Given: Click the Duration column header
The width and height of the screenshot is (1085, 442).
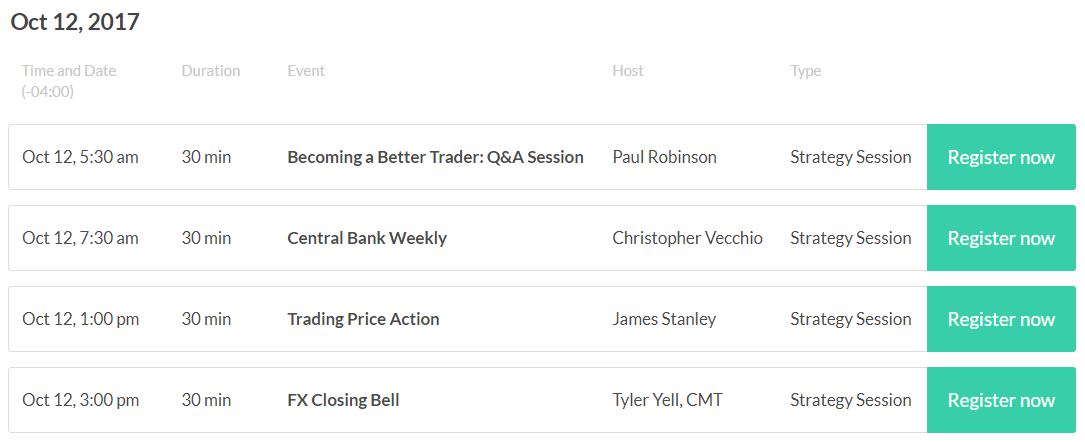Looking at the screenshot, I should [x=211, y=71].
